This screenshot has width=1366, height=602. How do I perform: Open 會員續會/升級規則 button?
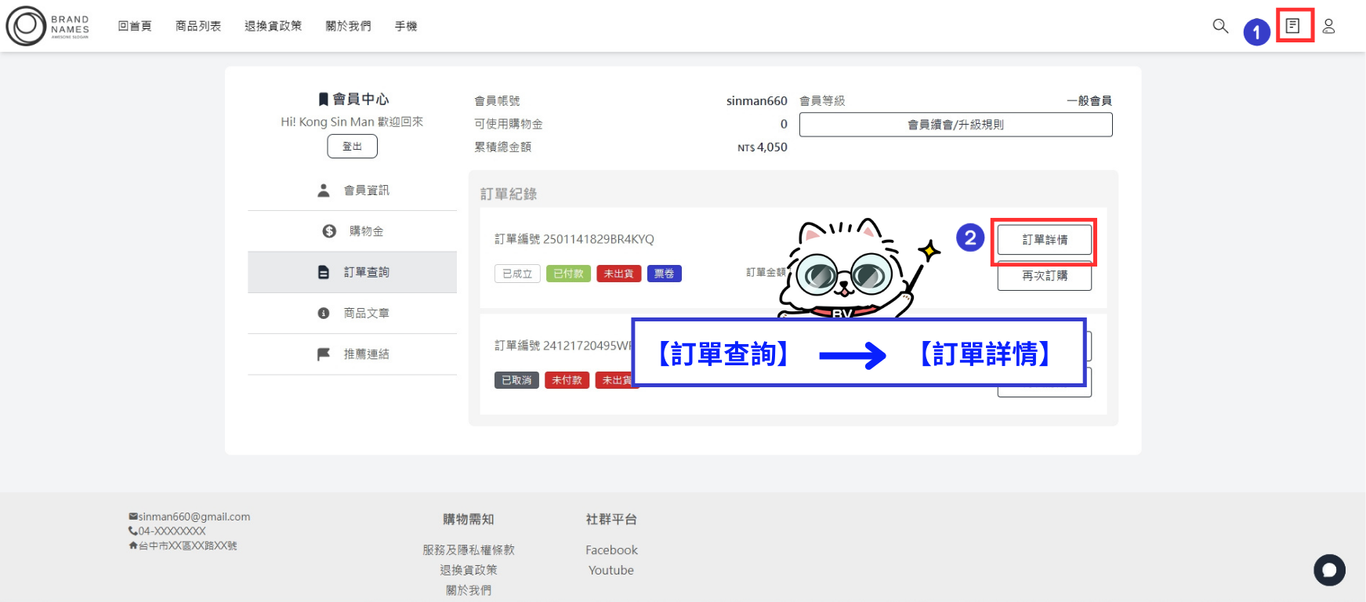tap(955, 124)
